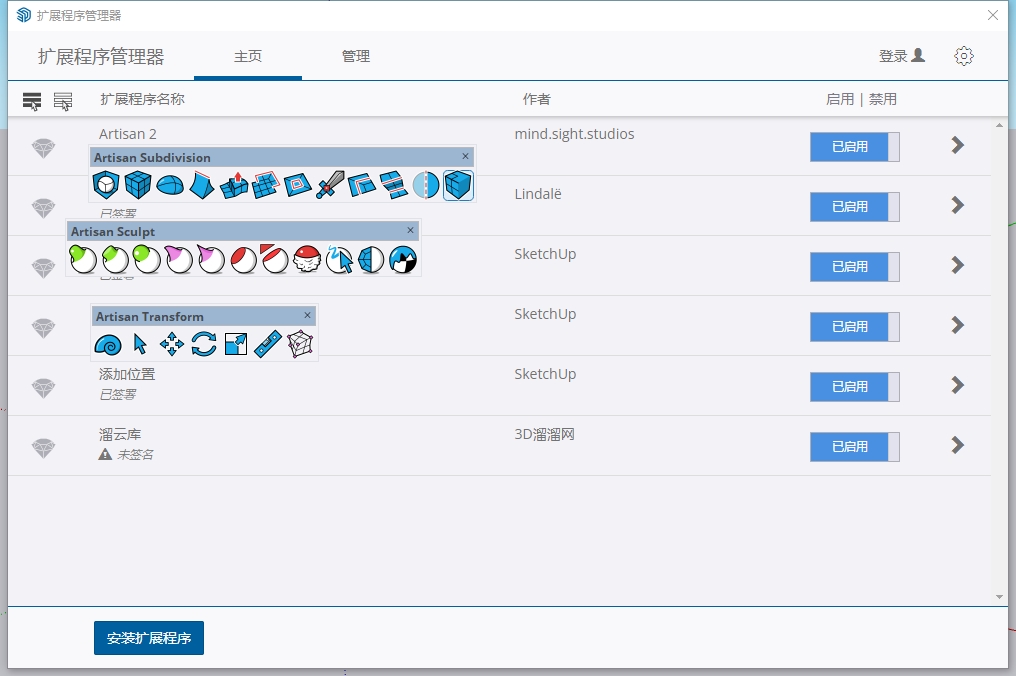
Task: Click the blue mask paint sphere icon
Action: [x=403, y=259]
